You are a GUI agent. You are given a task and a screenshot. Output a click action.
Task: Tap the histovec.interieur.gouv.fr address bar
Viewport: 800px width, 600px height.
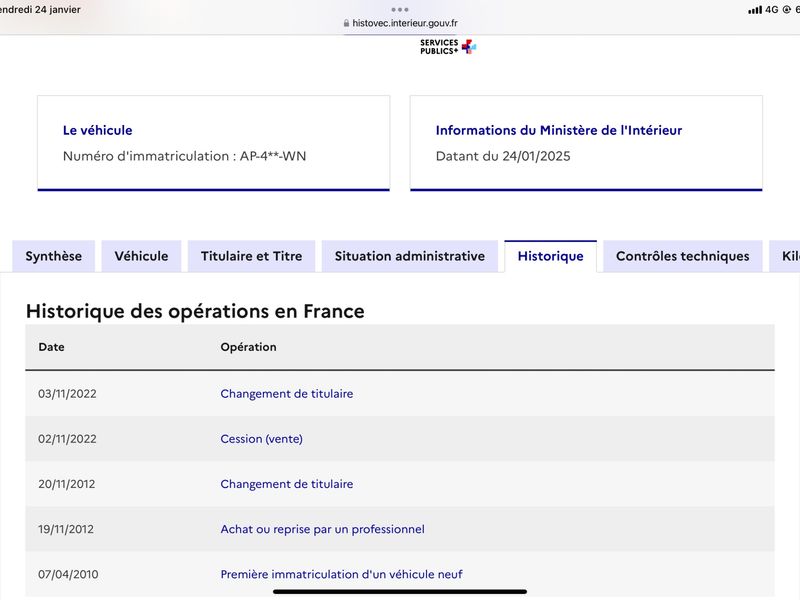tap(400, 23)
